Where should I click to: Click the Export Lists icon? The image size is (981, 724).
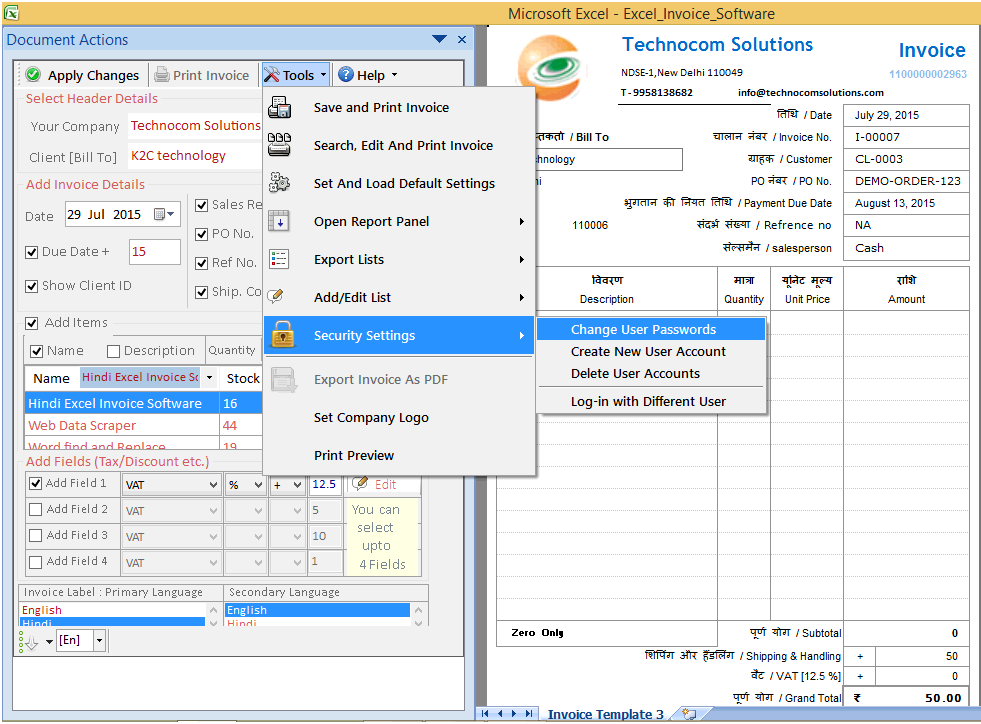(x=278, y=259)
